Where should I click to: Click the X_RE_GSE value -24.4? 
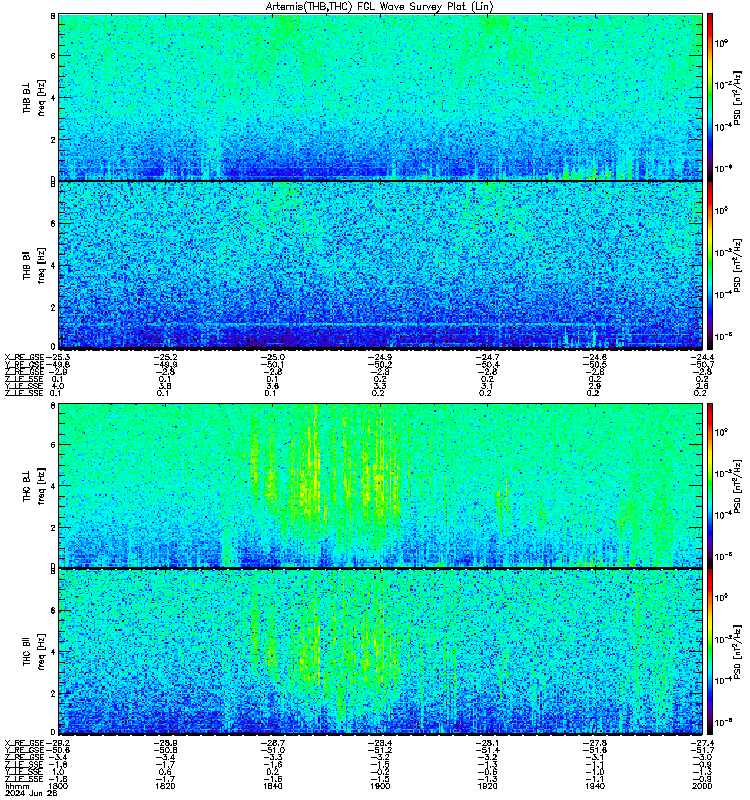702,357
